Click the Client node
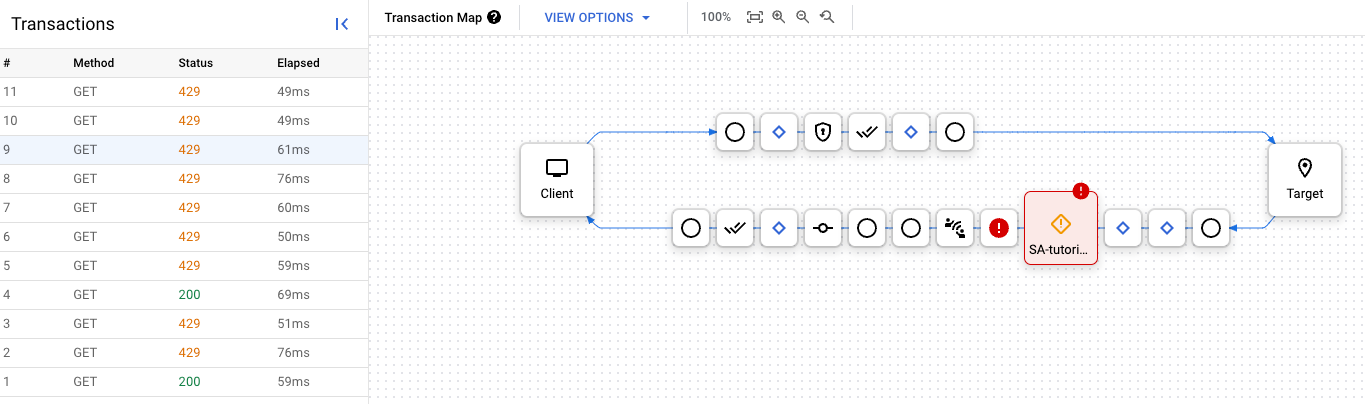 [x=557, y=179]
